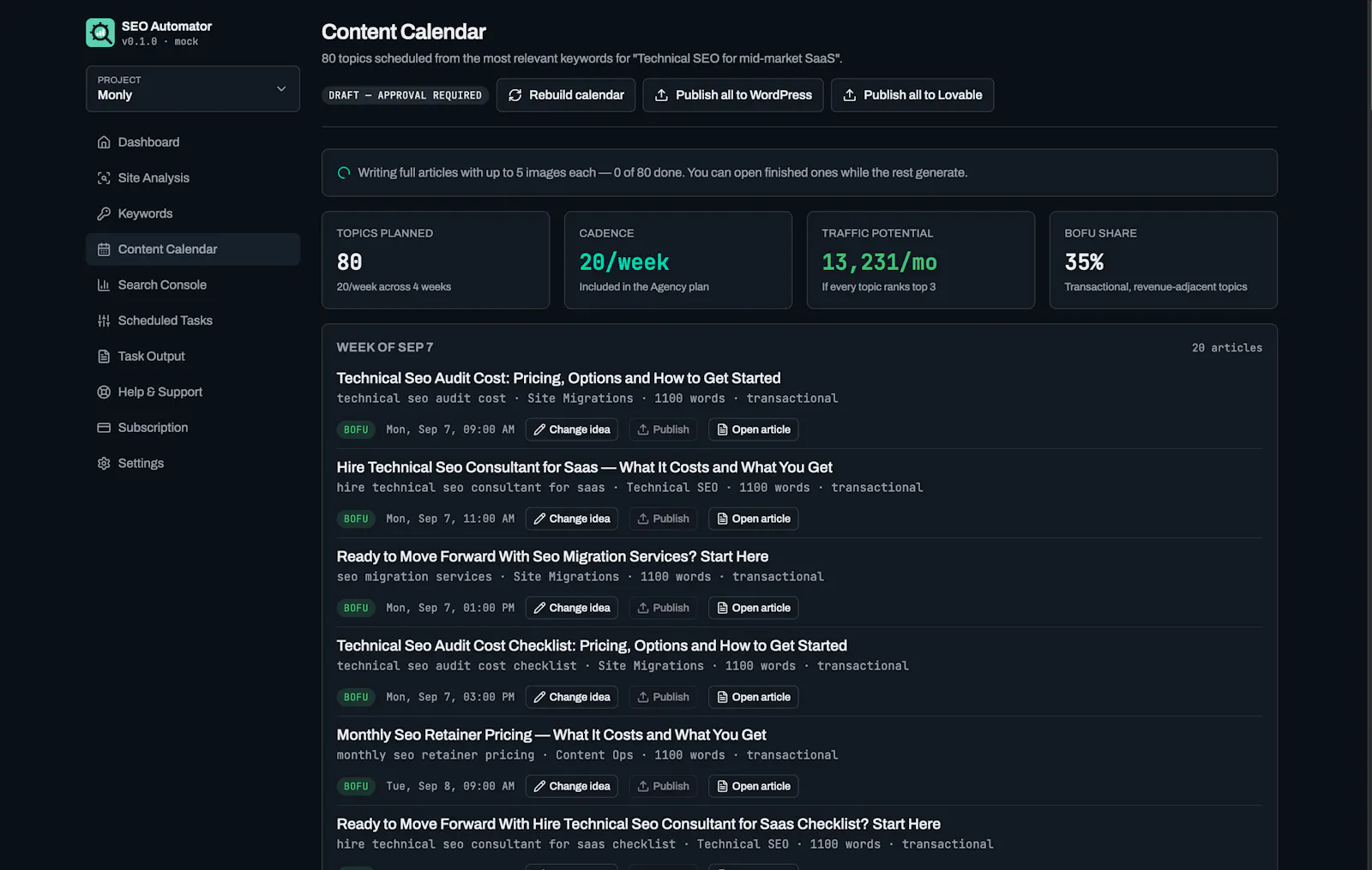The image size is (1372, 870).
Task: Click Publish all to WordPress
Action: [733, 95]
